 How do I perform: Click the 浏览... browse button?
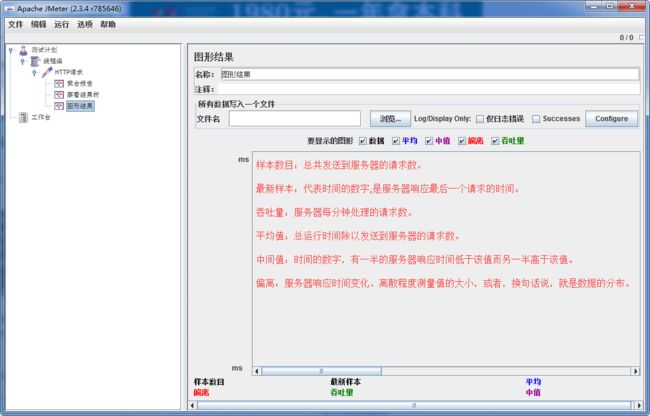tap(390, 119)
